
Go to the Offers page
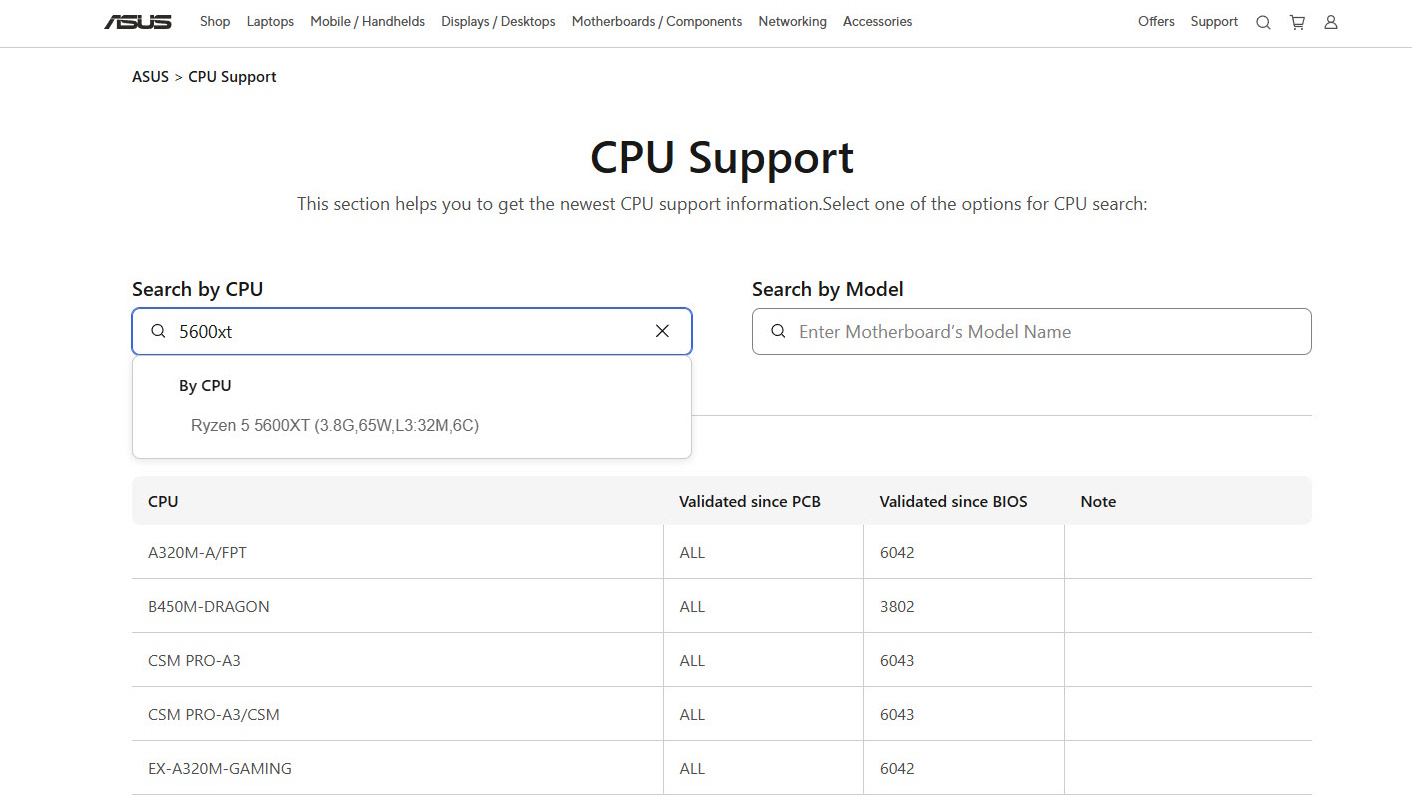coord(1156,21)
